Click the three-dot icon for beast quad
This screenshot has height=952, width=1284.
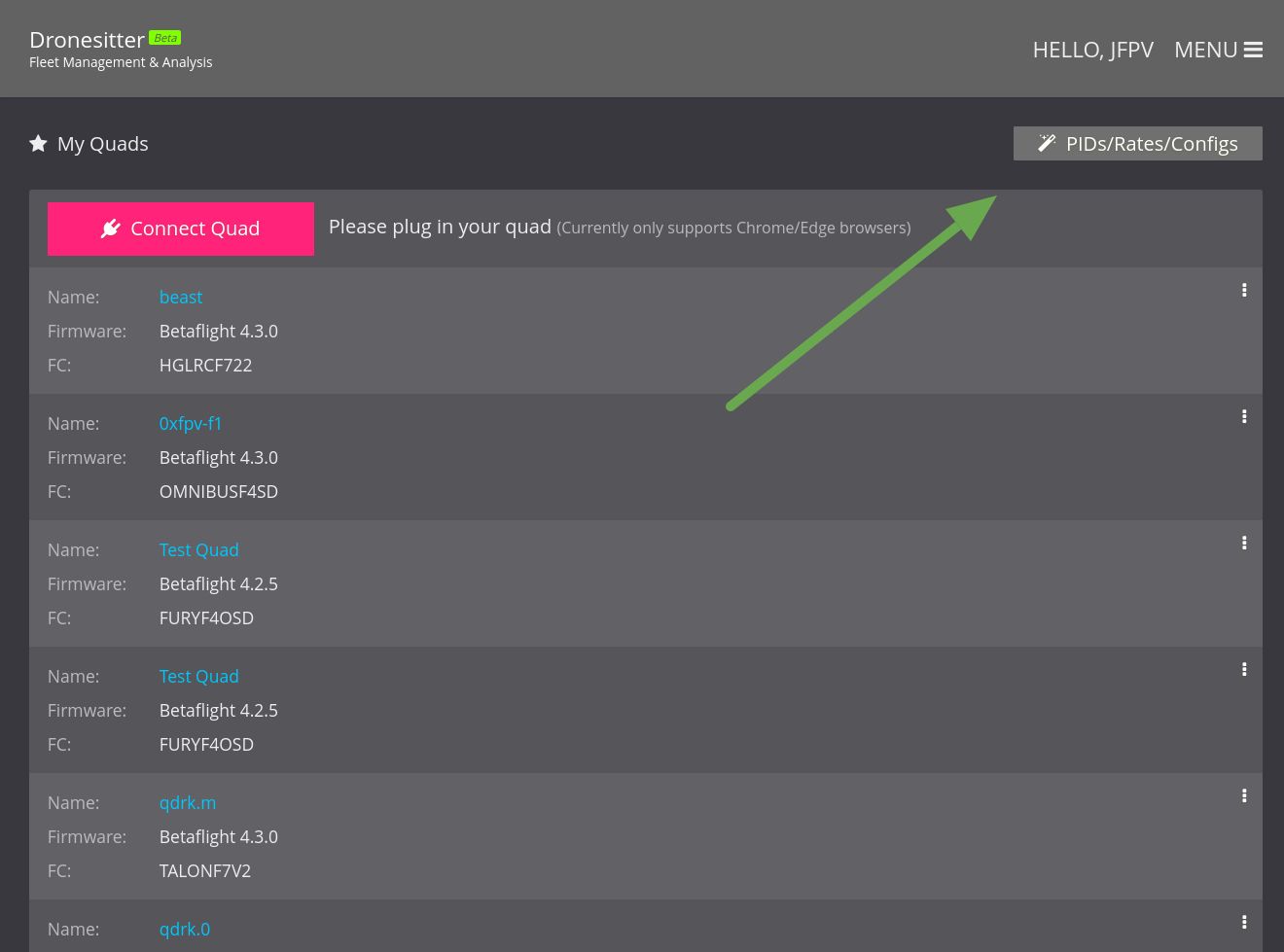pos(1244,290)
